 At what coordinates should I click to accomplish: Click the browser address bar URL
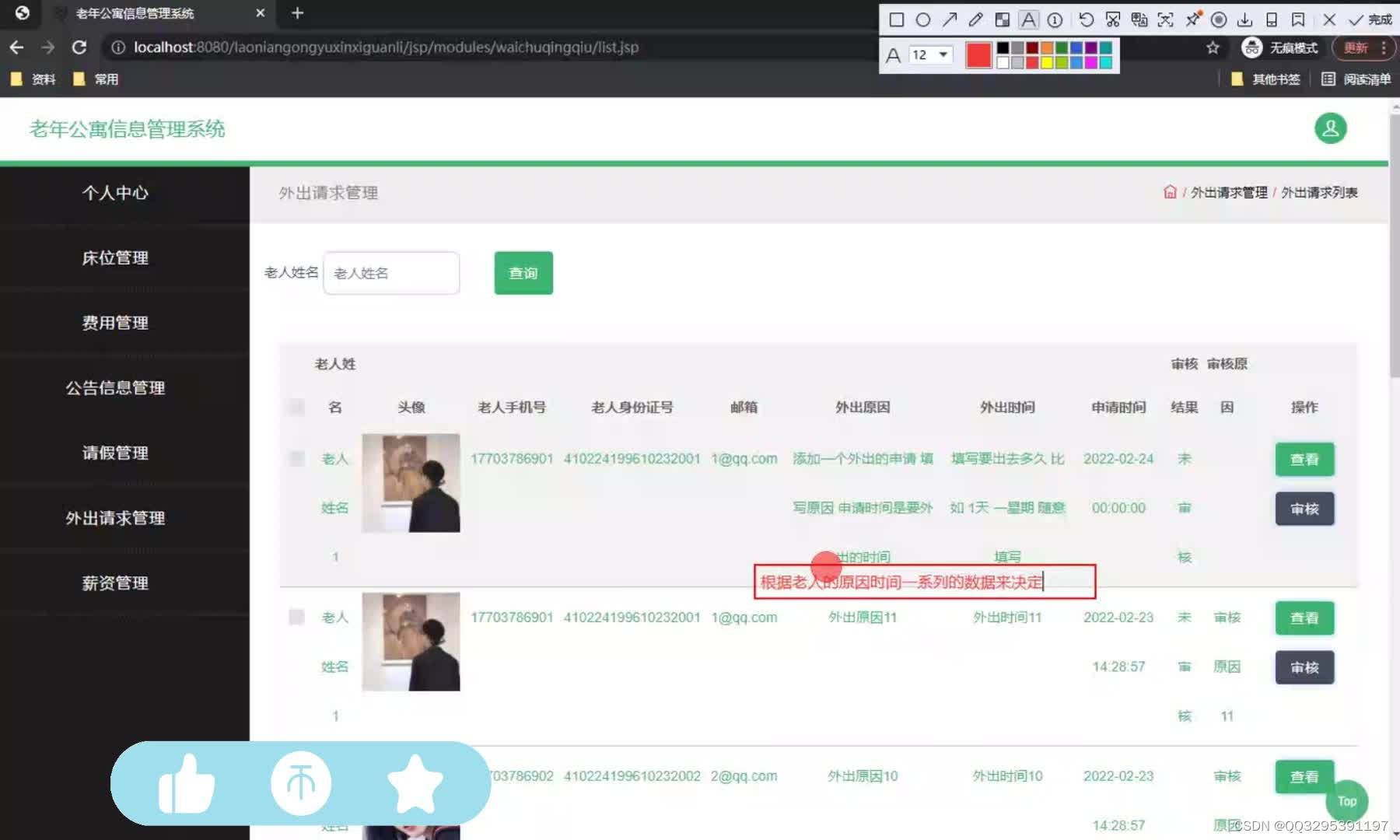386,47
